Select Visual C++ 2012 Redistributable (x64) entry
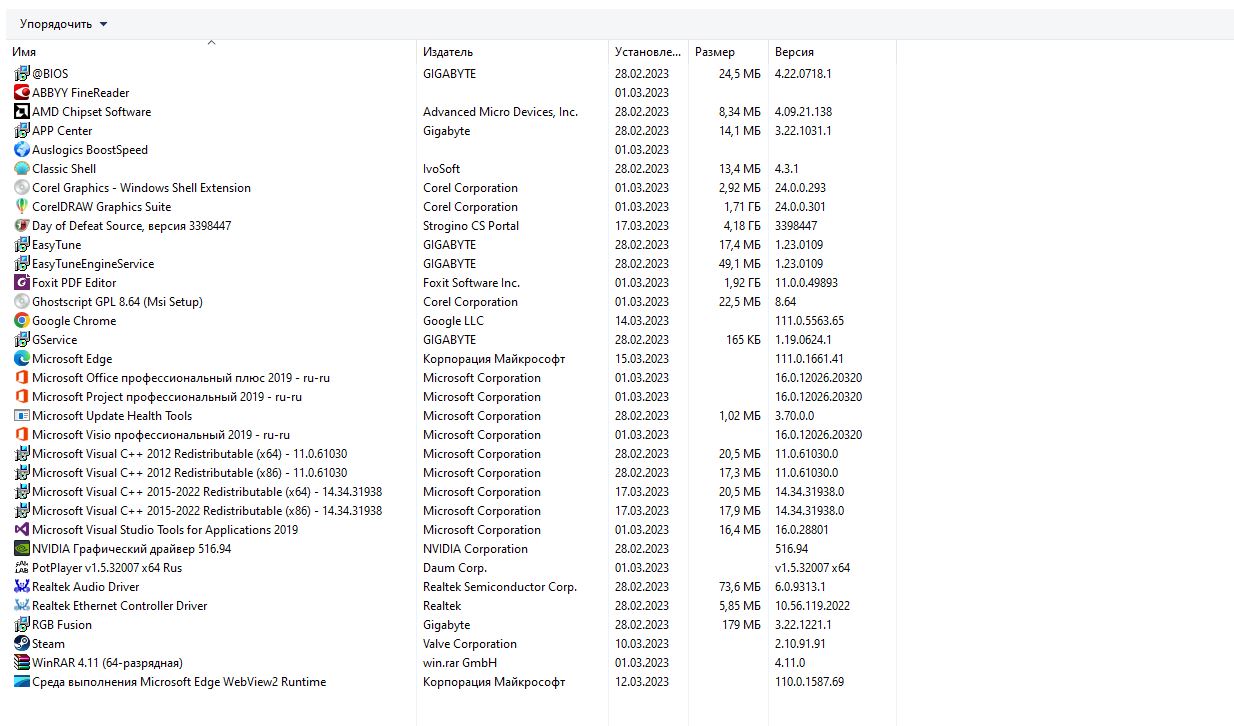1234x726 pixels. coord(190,454)
